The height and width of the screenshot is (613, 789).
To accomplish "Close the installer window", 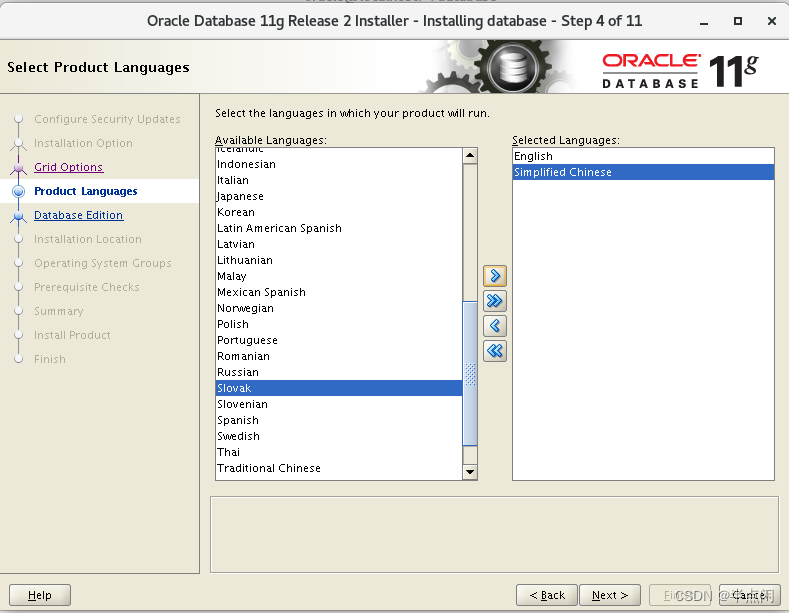I will point(771,21).
